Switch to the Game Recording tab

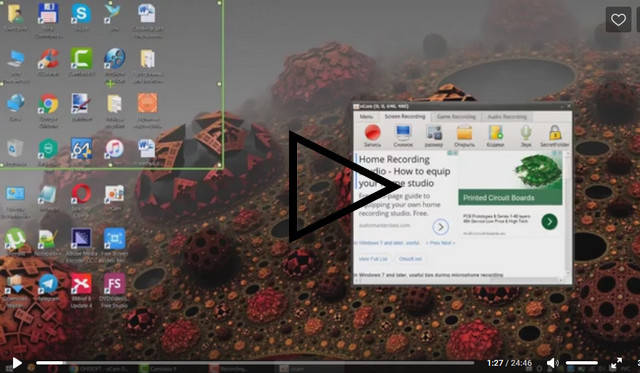point(456,117)
